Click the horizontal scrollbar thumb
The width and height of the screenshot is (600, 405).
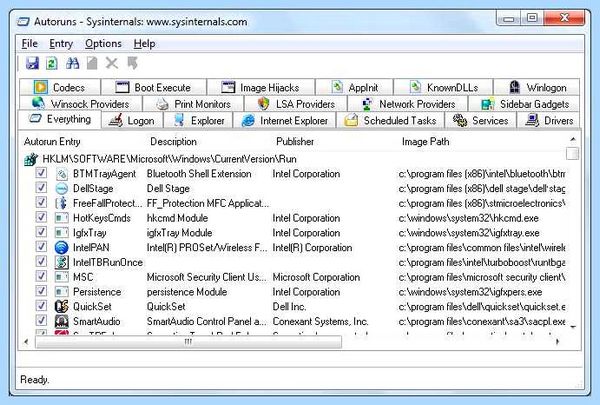(188, 342)
